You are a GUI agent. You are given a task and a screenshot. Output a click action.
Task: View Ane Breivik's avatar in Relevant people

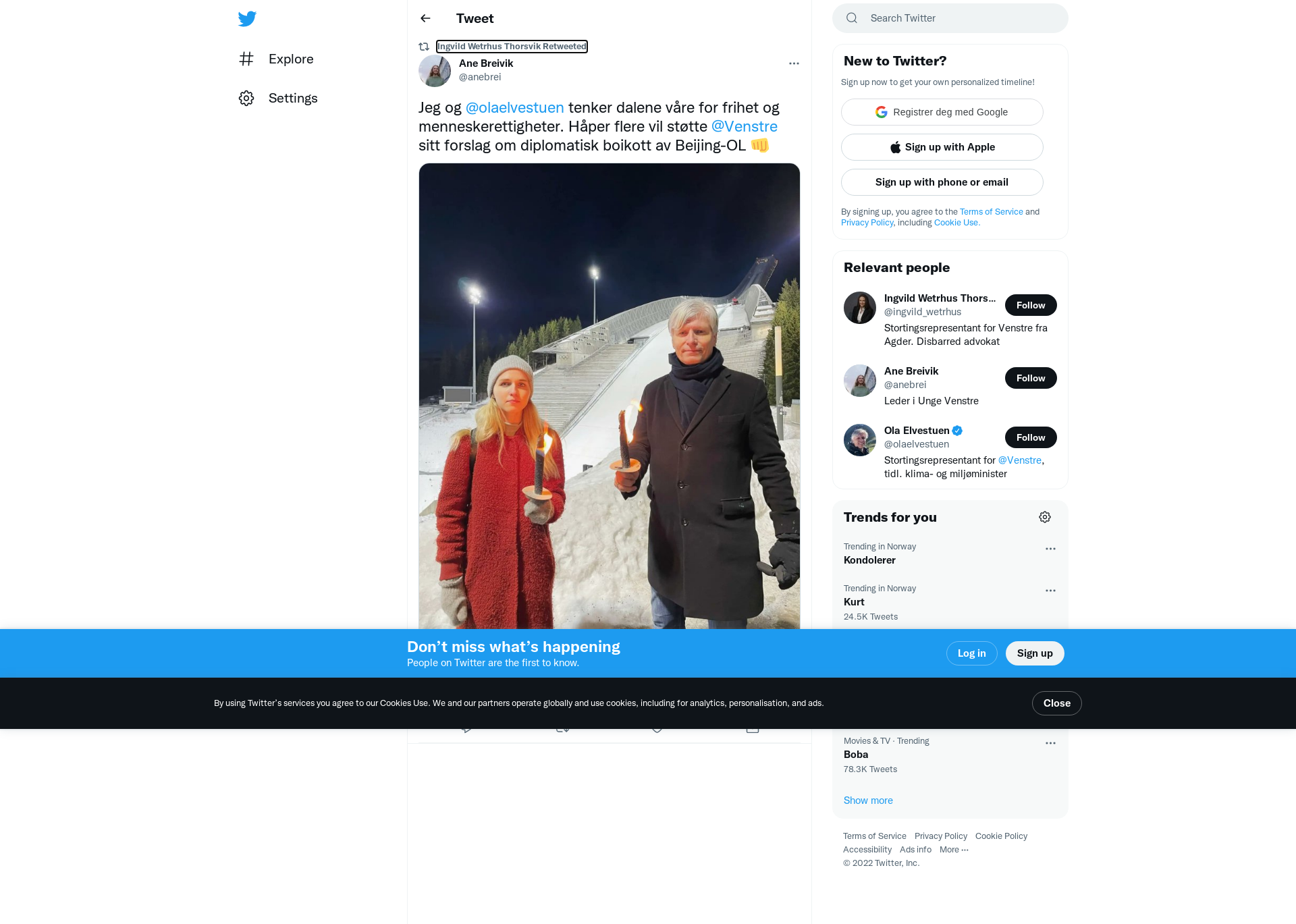(860, 381)
